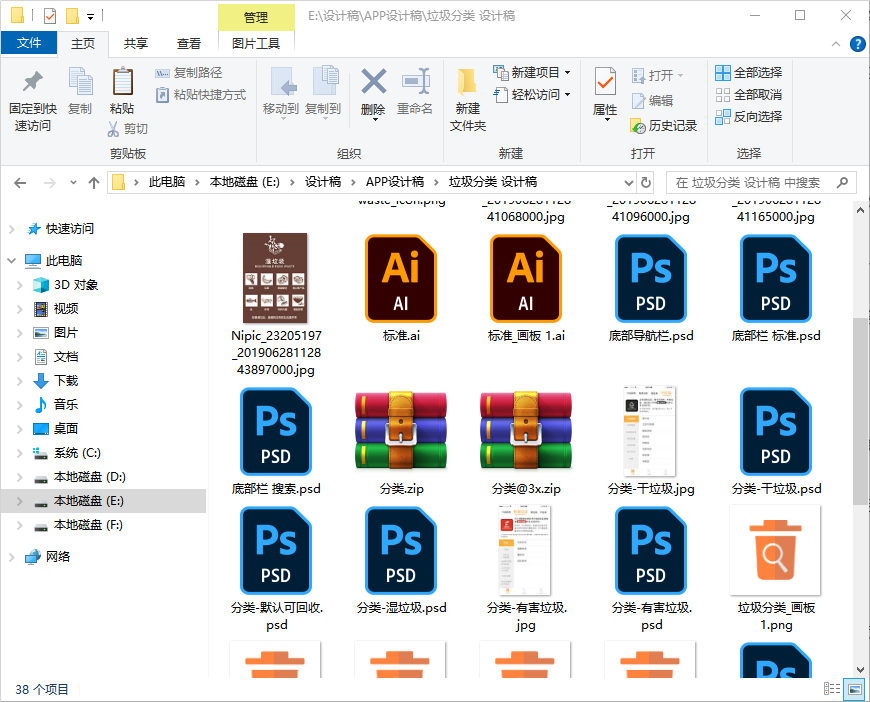
Task: Open the 轻松访问 dropdown menu
Action: coord(532,95)
